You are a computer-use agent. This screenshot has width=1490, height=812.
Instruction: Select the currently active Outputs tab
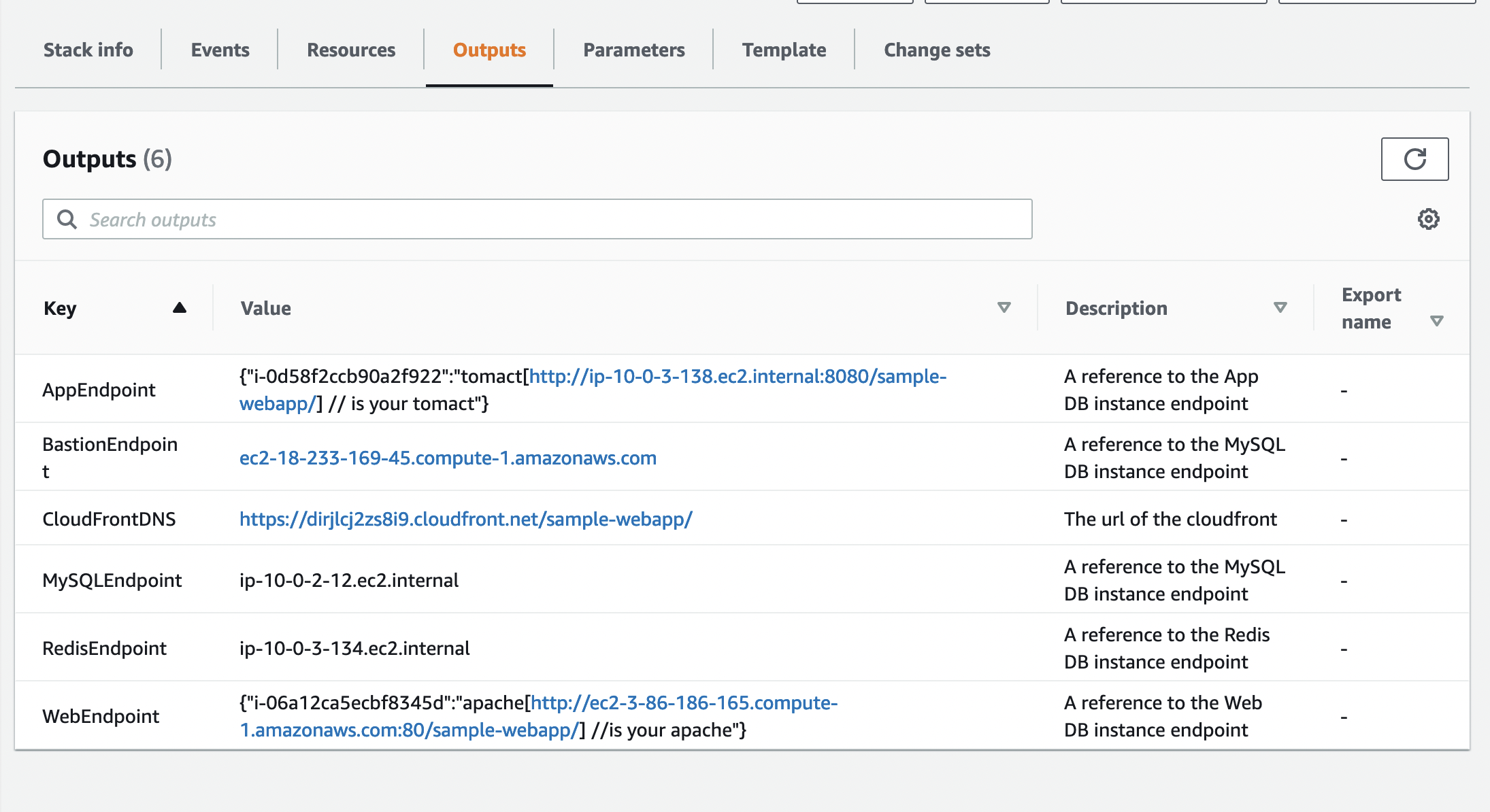tap(489, 50)
